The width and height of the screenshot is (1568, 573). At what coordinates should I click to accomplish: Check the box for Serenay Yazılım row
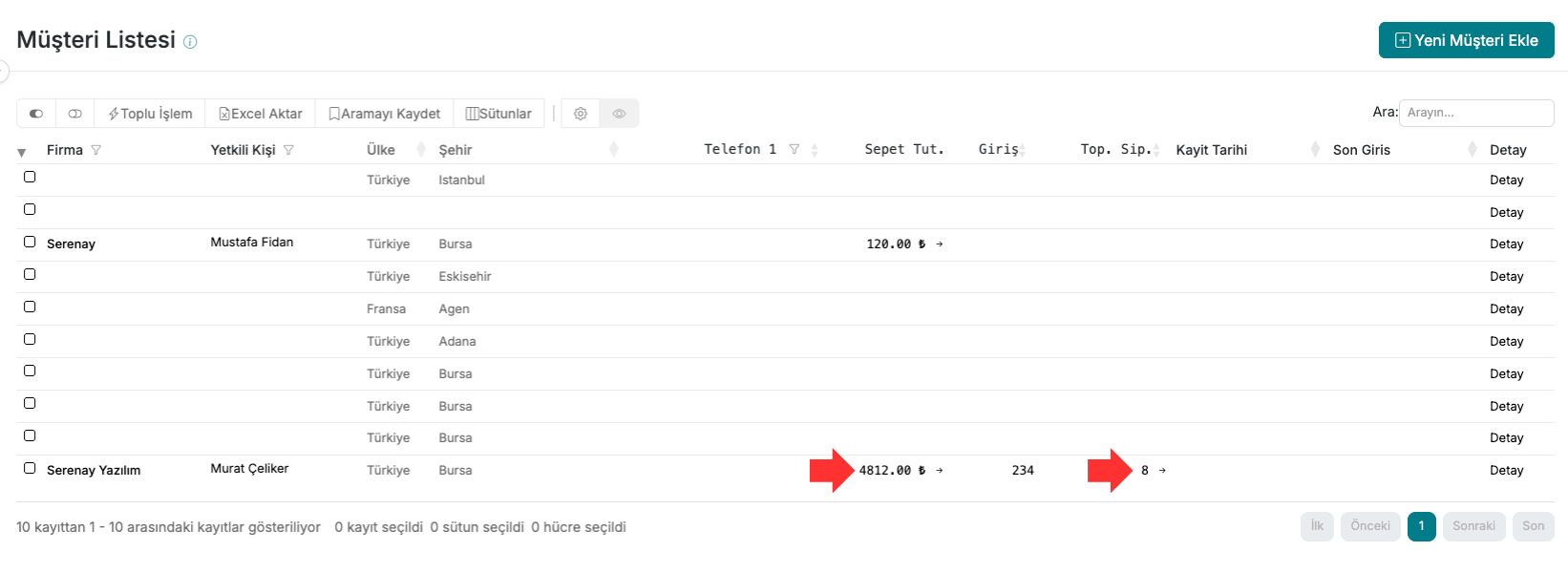[30, 468]
